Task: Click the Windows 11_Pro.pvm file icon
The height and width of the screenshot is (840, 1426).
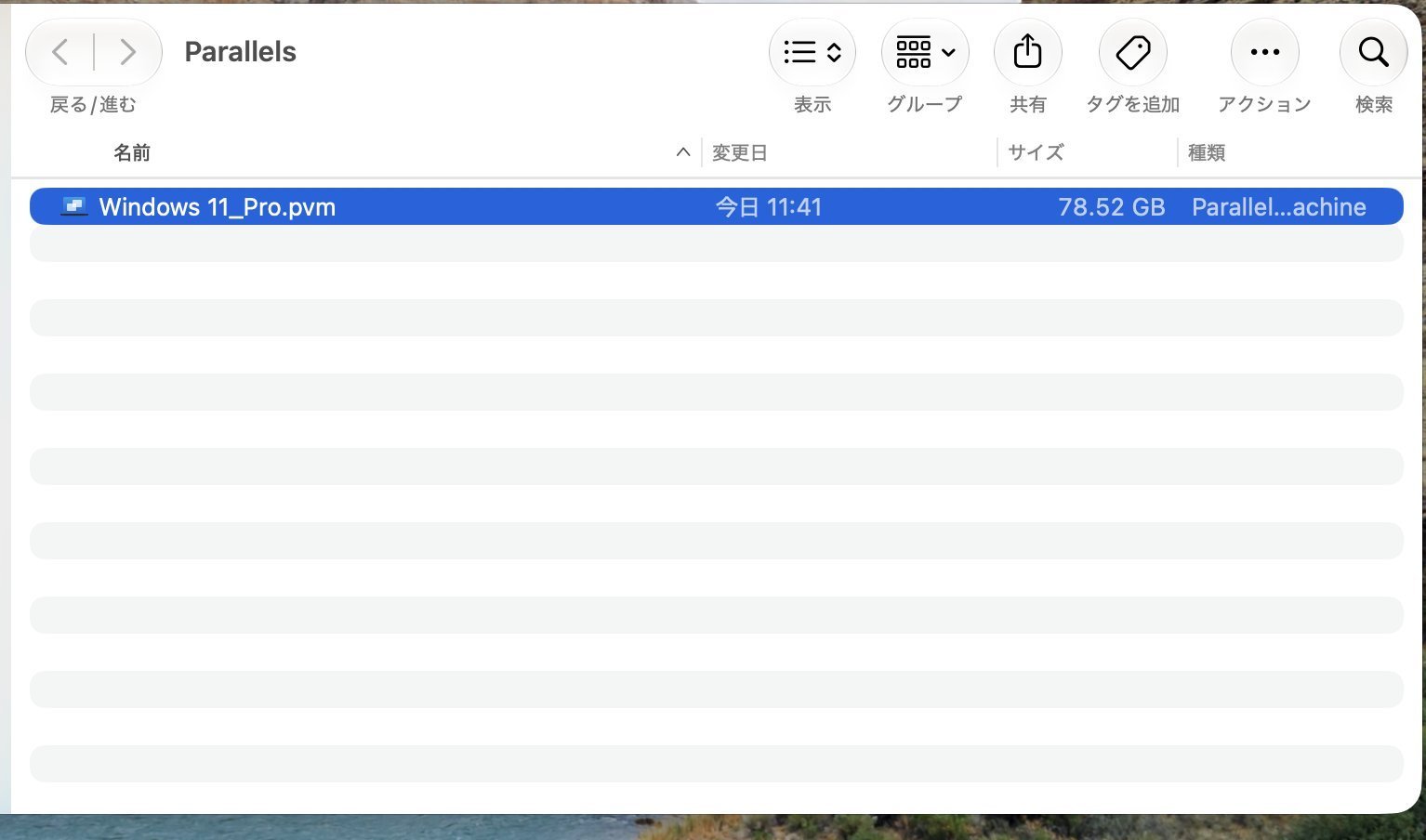Action: pyautogui.click(x=74, y=206)
